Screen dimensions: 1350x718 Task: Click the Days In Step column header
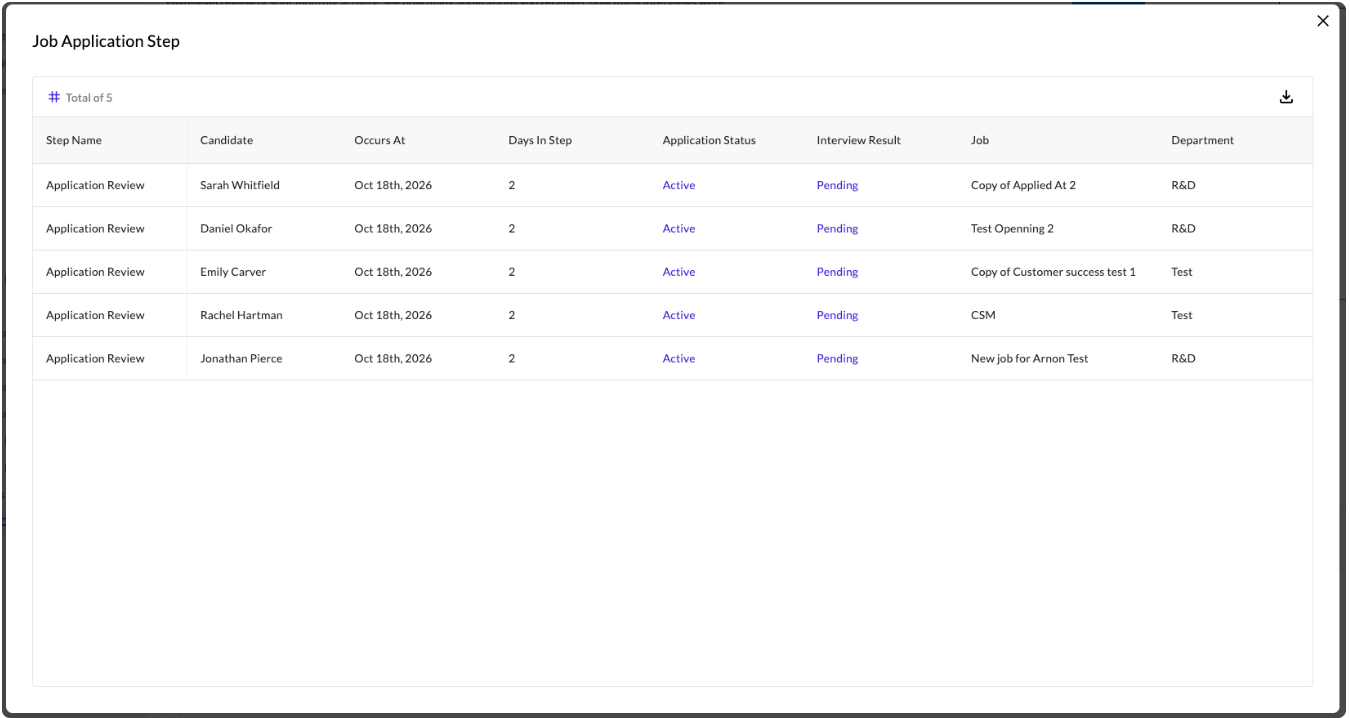pos(540,140)
